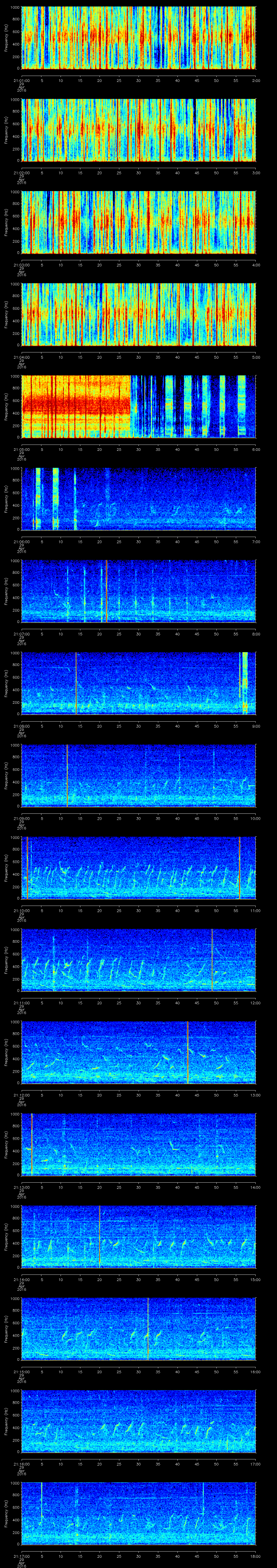The image size is (277, 1568).
Task: Click the 21:10:00 start time label
Action: coord(21,910)
